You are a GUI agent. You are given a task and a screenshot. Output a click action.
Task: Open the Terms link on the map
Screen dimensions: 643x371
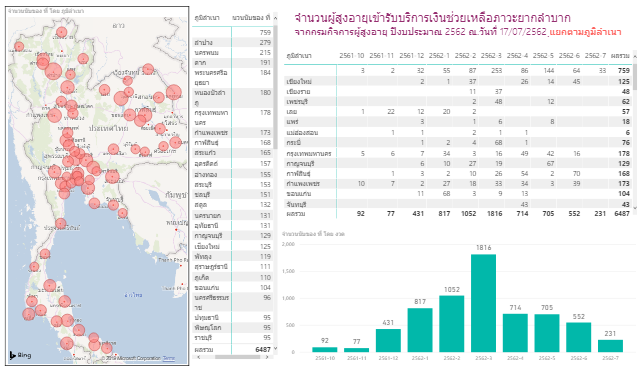[x=169, y=358]
